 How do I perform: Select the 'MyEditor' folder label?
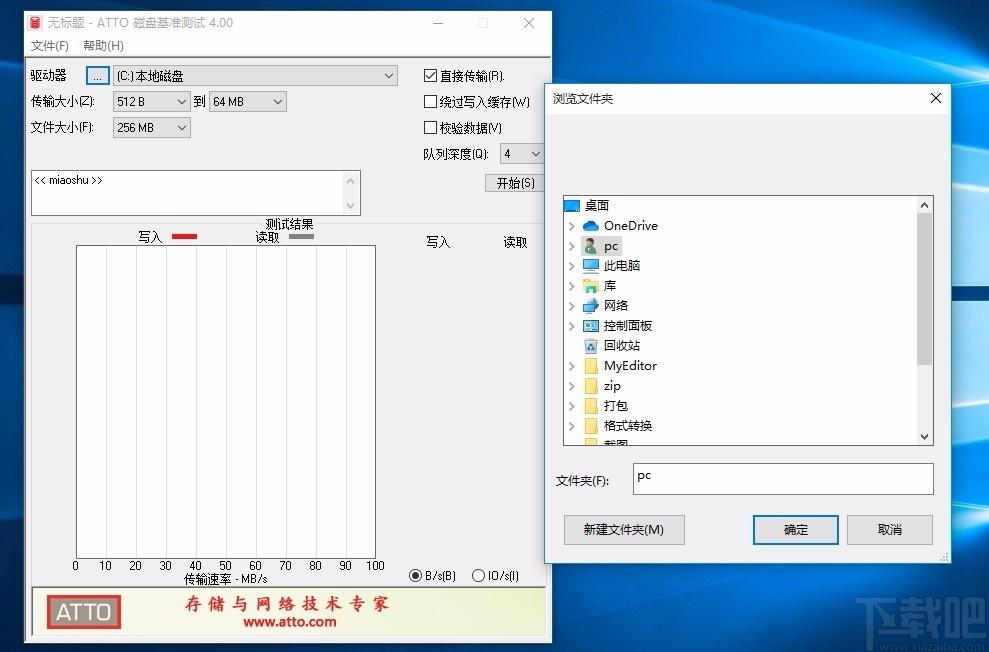630,366
